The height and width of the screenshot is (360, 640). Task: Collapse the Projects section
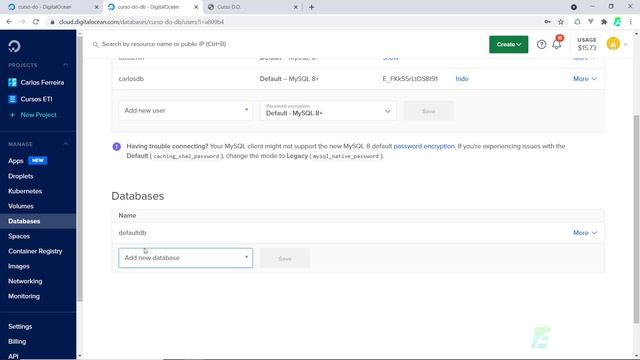point(65,65)
